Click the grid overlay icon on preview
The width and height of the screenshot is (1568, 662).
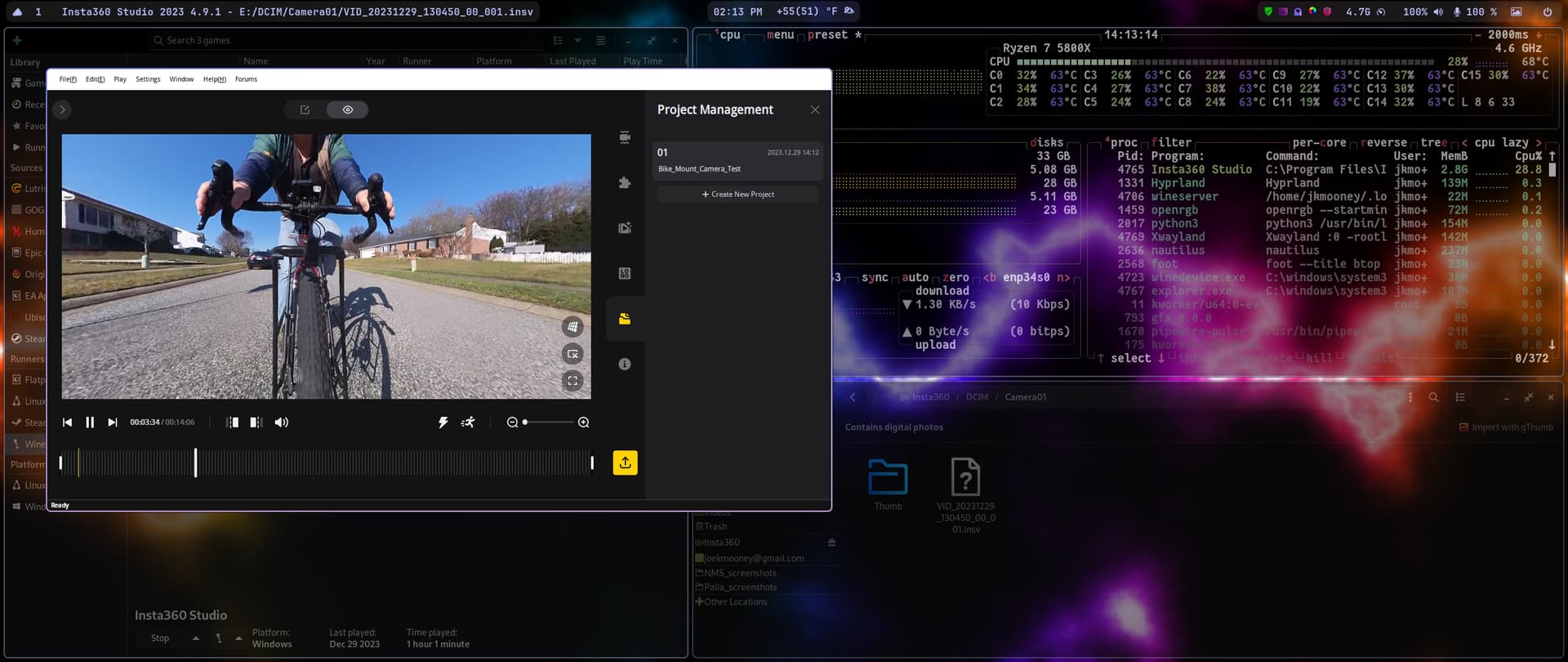click(572, 327)
